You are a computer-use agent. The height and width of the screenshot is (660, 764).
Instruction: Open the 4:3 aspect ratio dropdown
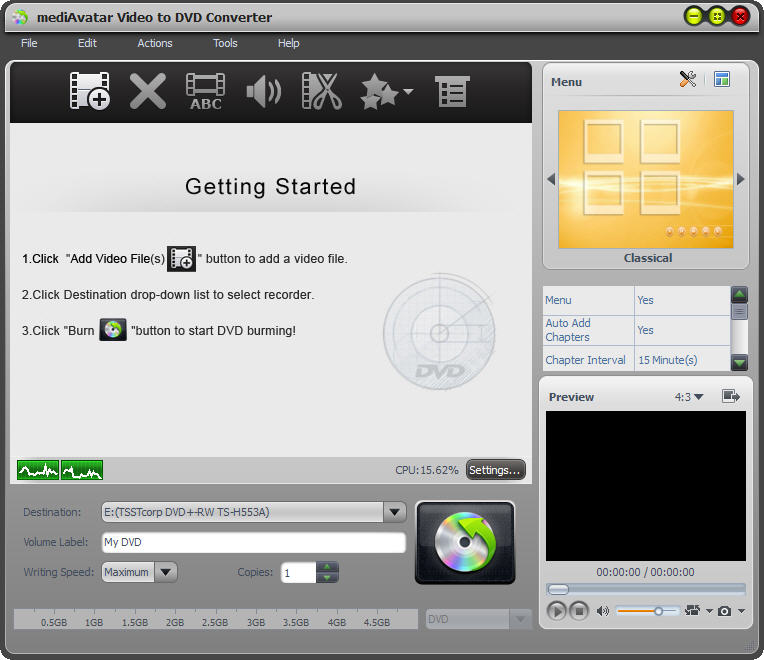pos(689,397)
